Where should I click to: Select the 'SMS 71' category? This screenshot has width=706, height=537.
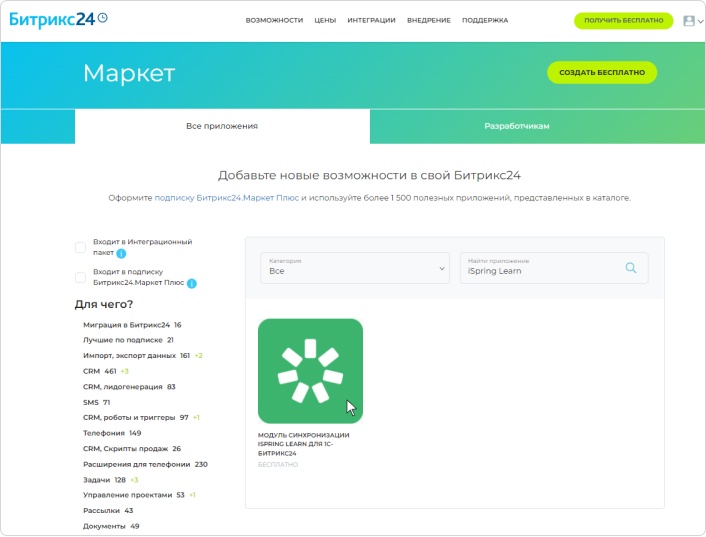point(96,402)
